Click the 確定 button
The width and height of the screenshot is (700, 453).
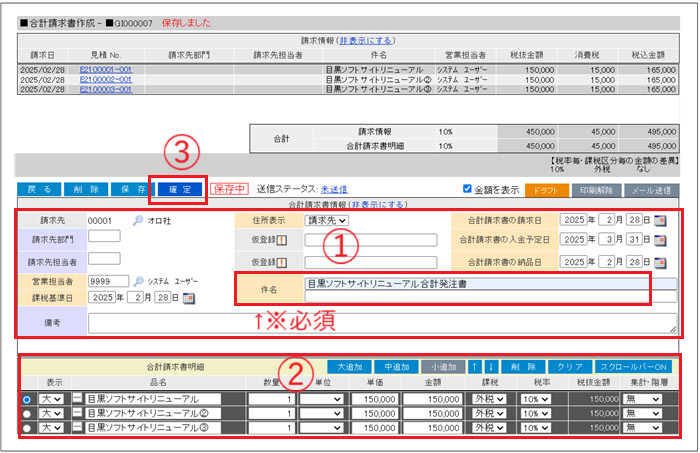coord(177,188)
